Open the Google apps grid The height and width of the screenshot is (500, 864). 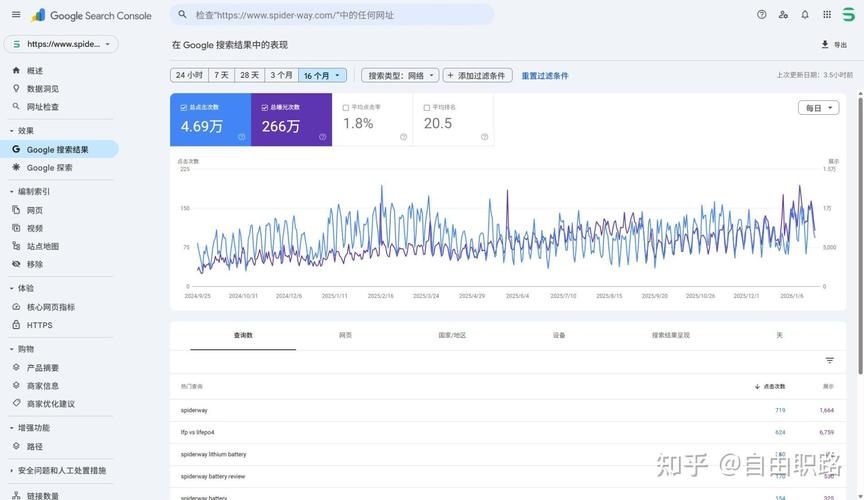pos(827,15)
